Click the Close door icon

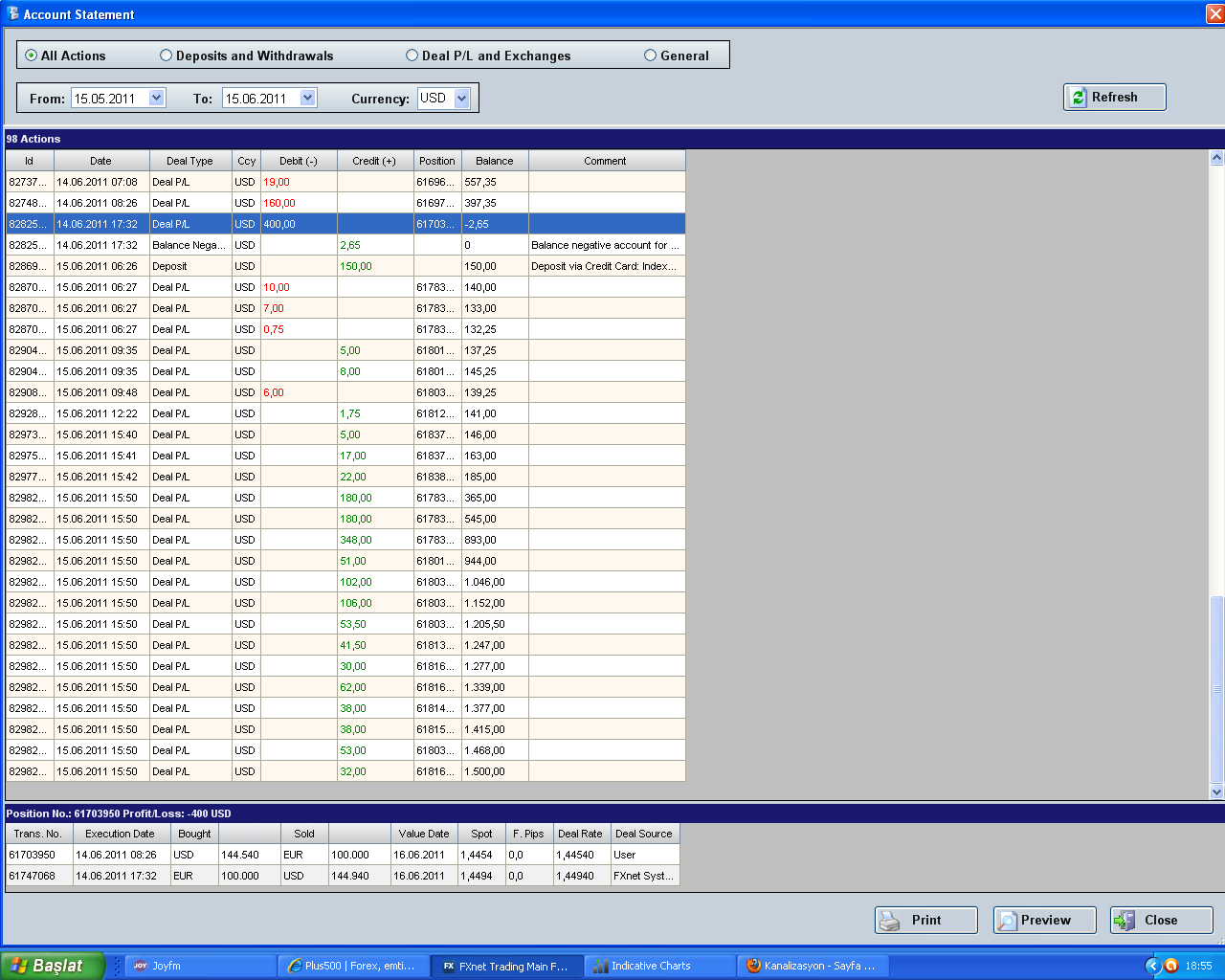[x=1124, y=921]
